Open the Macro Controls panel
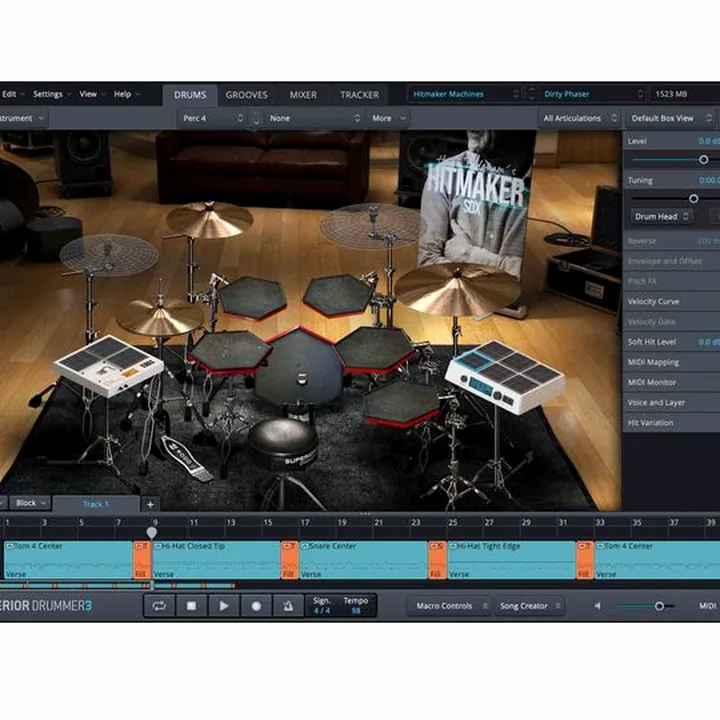This screenshot has height=720, width=720. click(x=449, y=606)
